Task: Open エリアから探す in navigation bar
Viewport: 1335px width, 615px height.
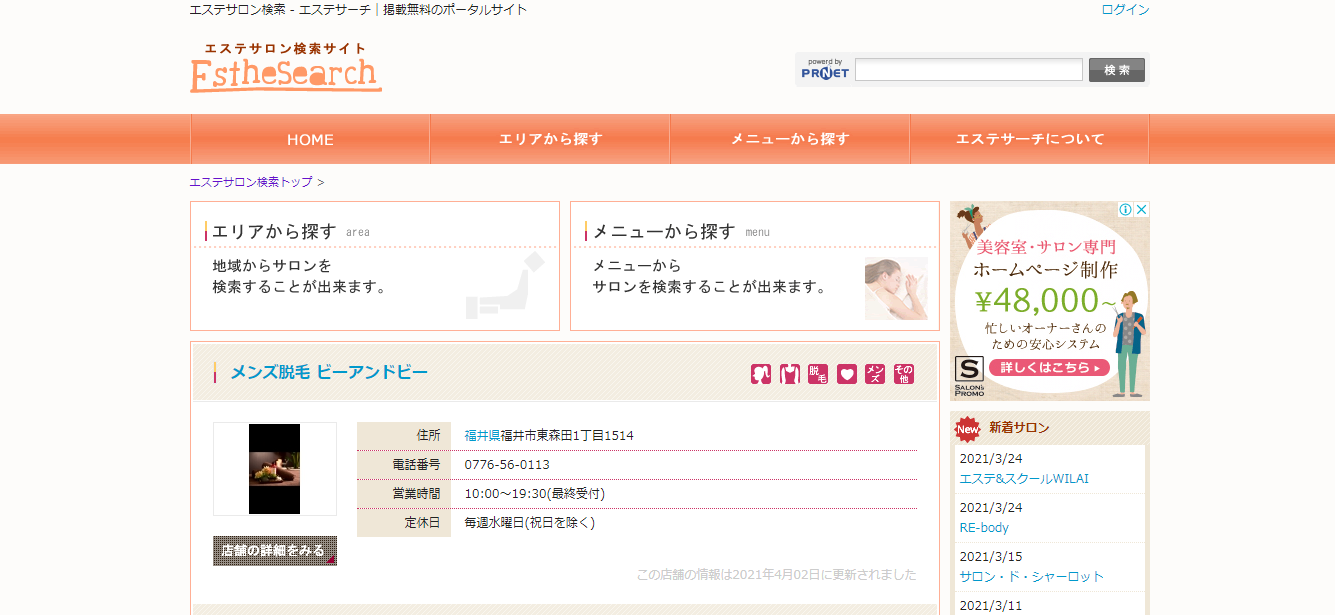Action: pyautogui.click(x=550, y=139)
